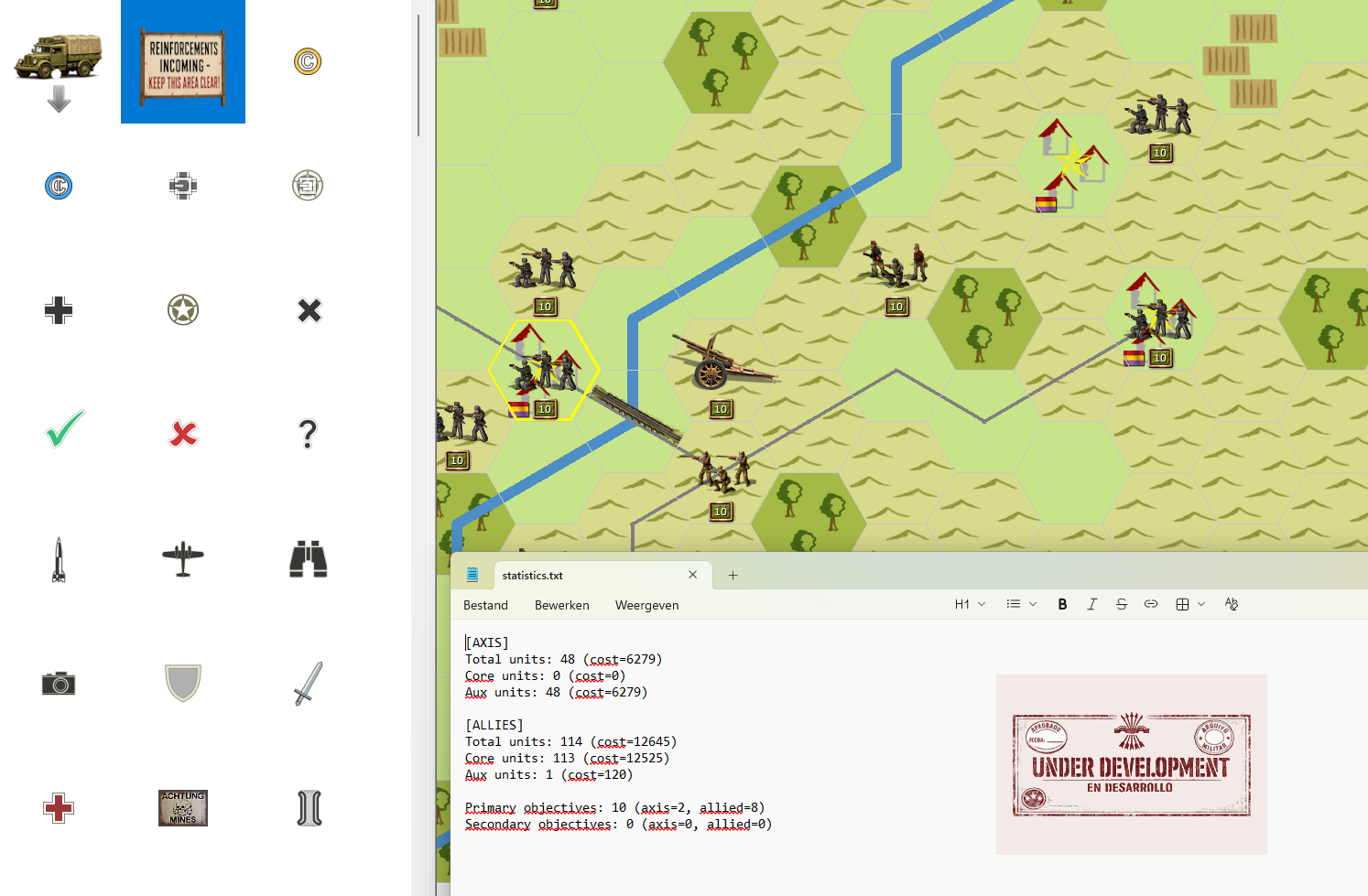Choose the olive circled tank emblem icon
The image size is (1368, 896).
(308, 186)
